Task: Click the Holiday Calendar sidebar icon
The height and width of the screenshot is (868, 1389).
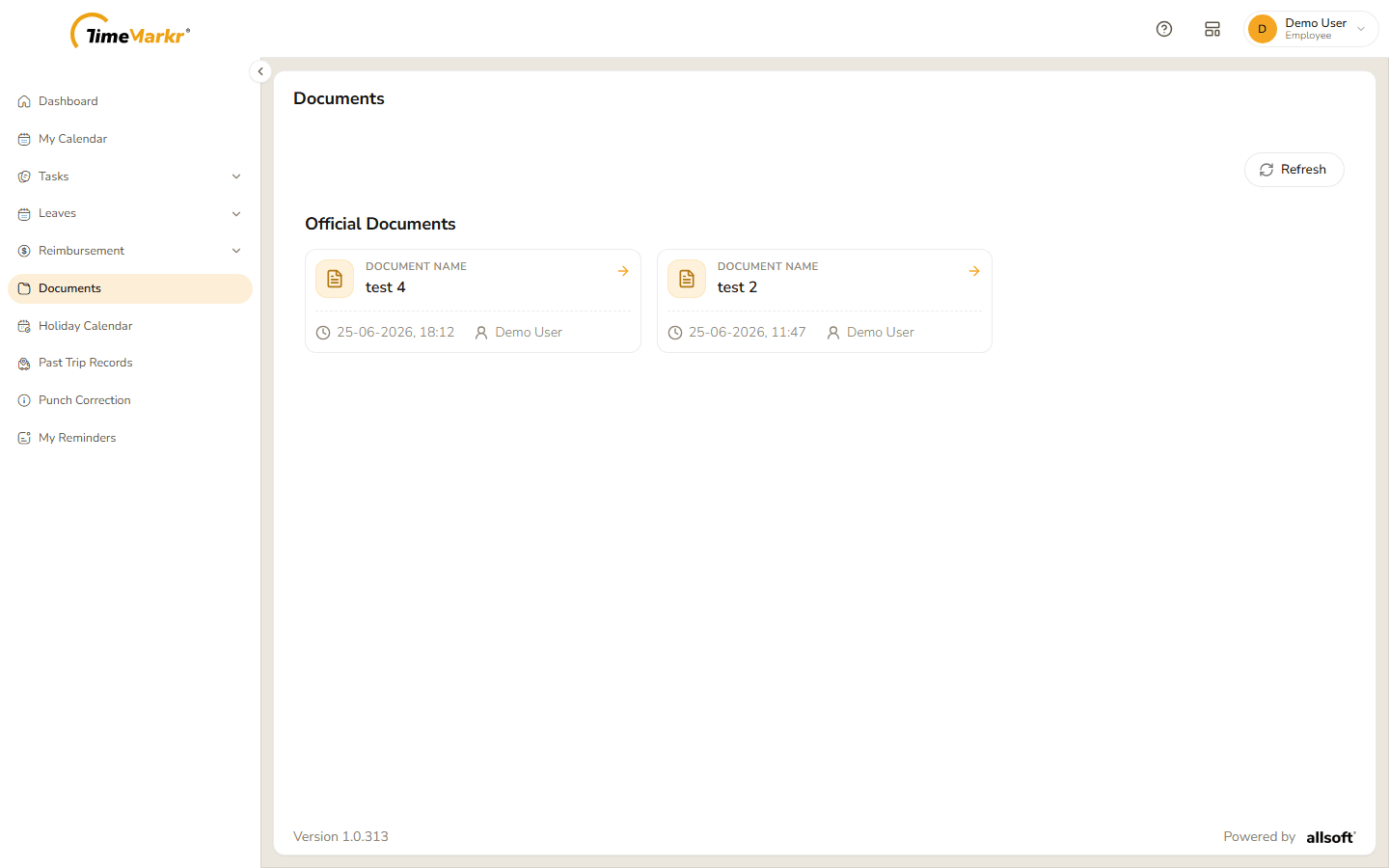Action: tap(24, 326)
